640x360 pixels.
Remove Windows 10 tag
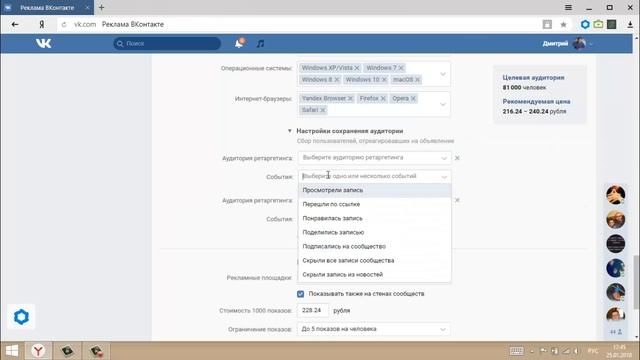[x=384, y=80]
